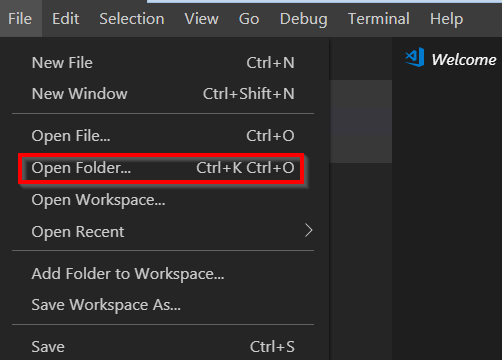Open the View menu
Image resolution: width=502 pixels, height=360 pixels.
point(201,19)
